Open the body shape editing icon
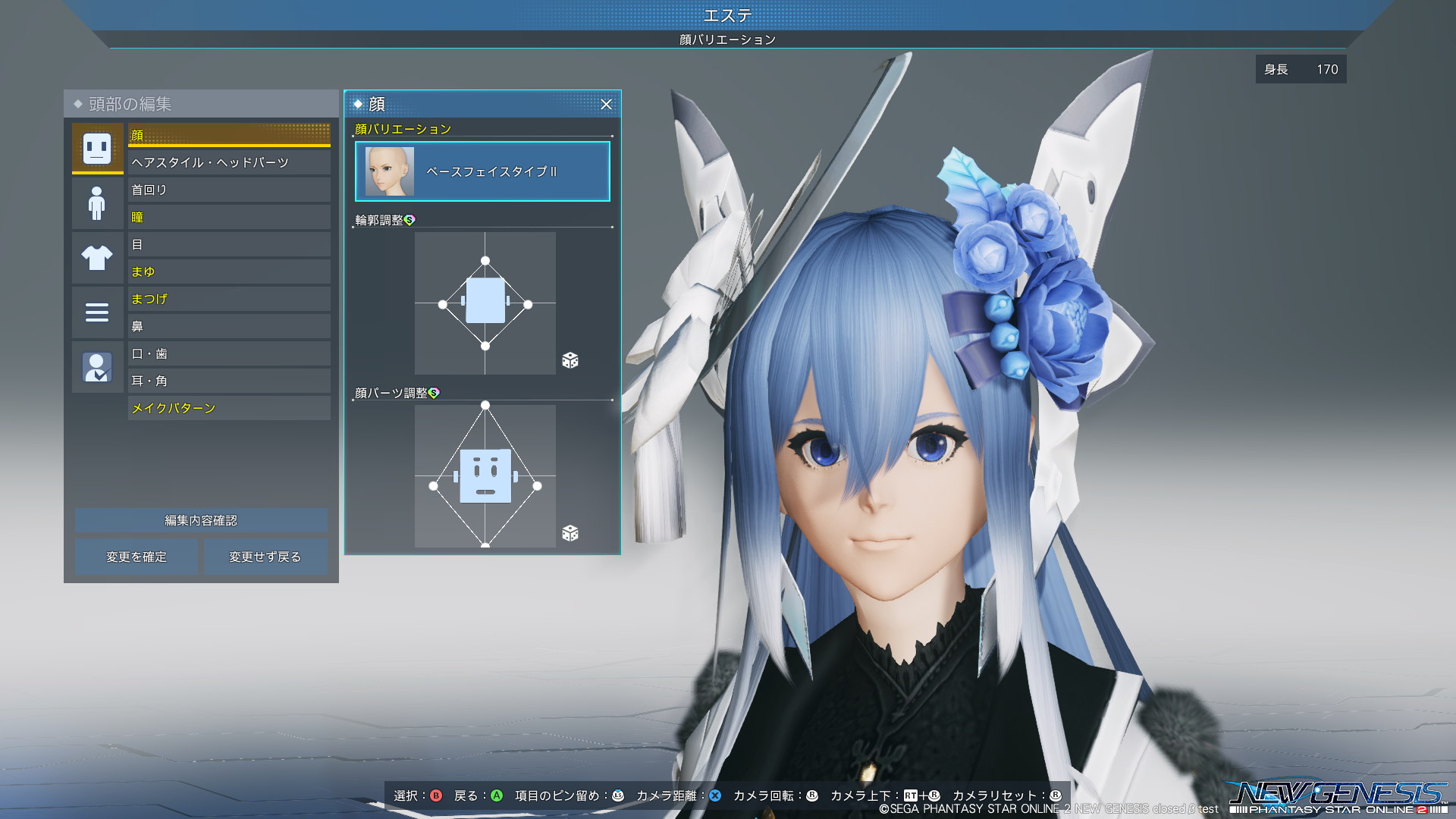Image resolution: width=1456 pixels, height=819 pixels. [97, 203]
